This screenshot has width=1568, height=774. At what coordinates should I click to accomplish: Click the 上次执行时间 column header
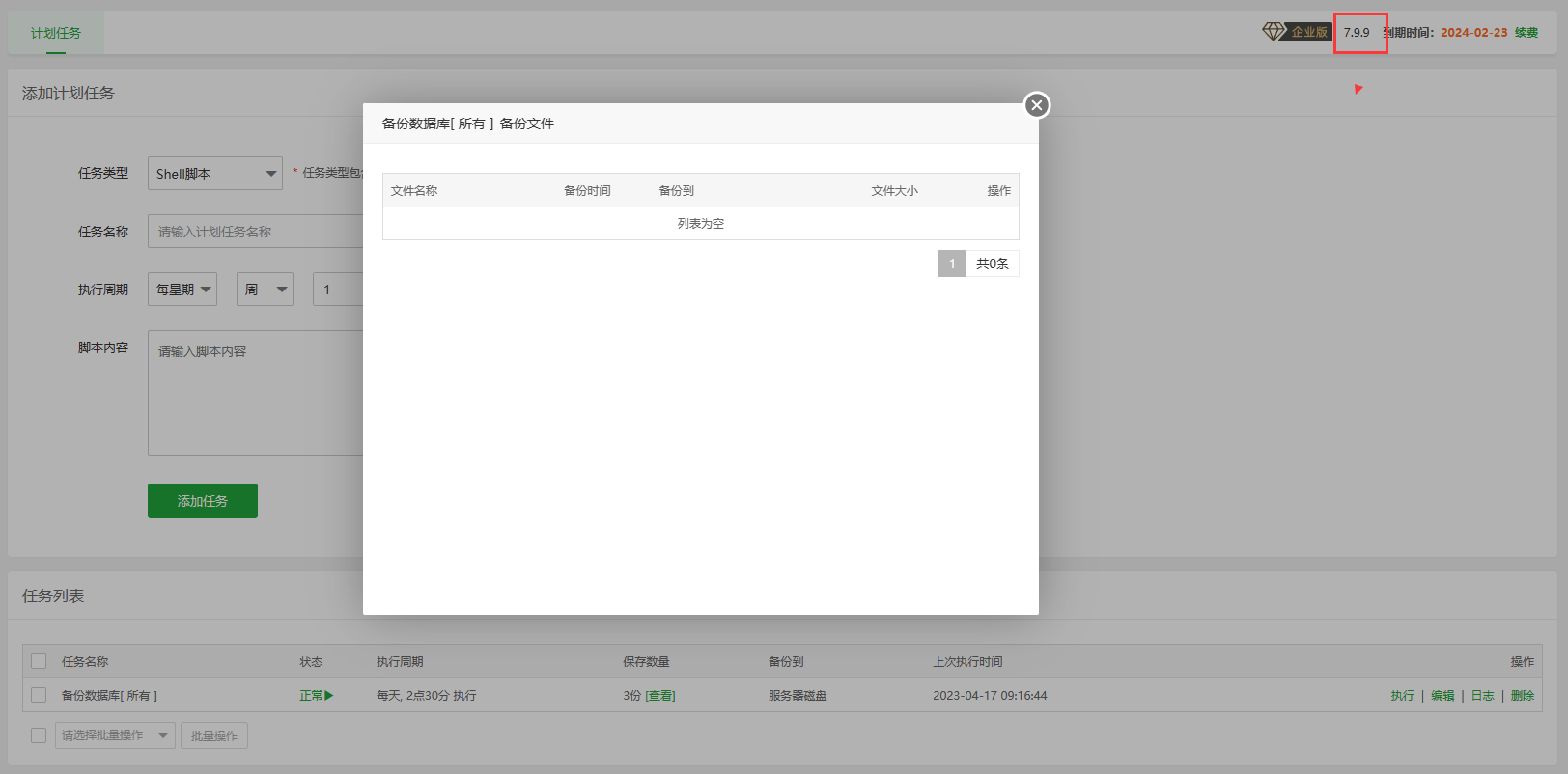click(967, 661)
